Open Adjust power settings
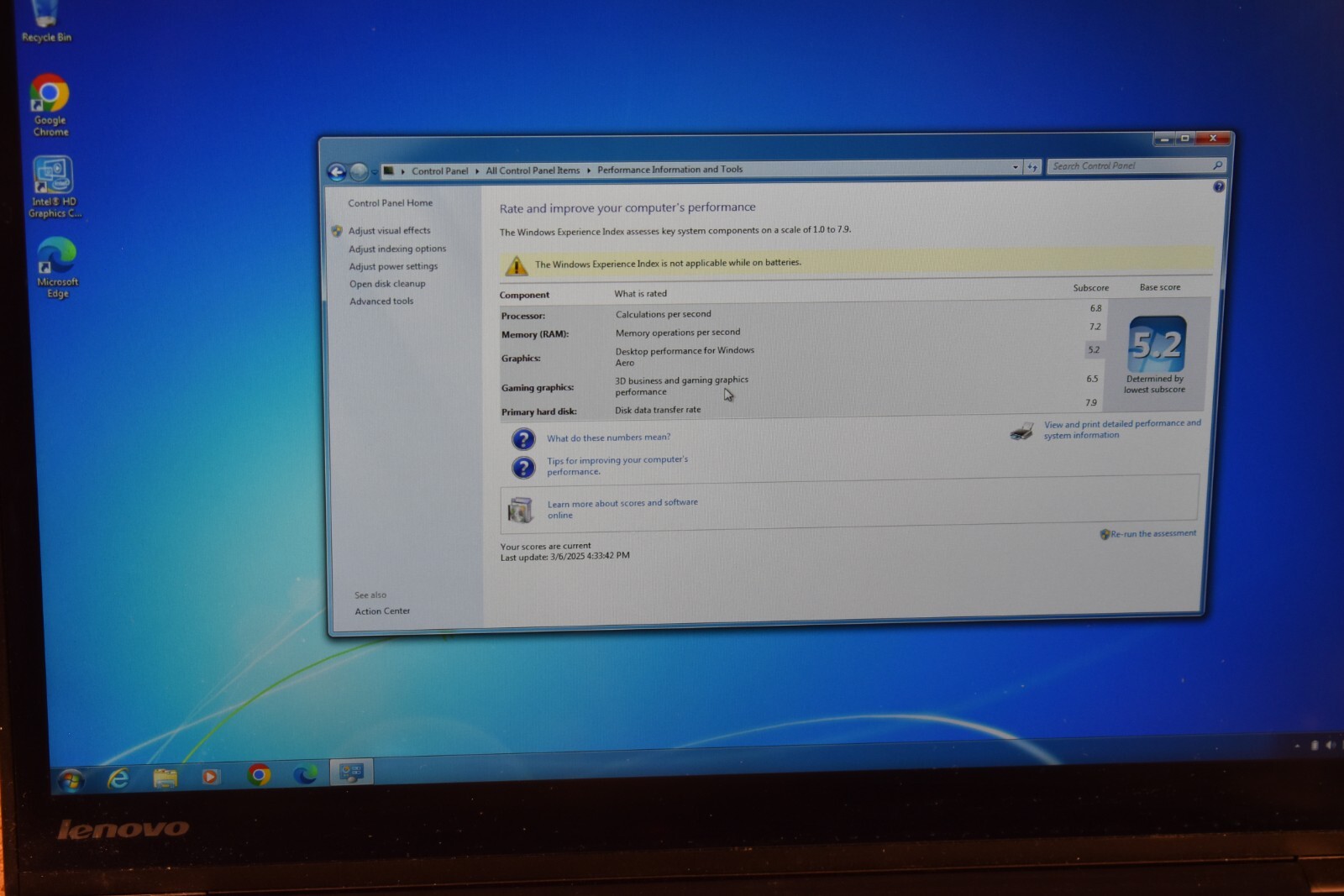The image size is (1344, 896). pos(393,267)
